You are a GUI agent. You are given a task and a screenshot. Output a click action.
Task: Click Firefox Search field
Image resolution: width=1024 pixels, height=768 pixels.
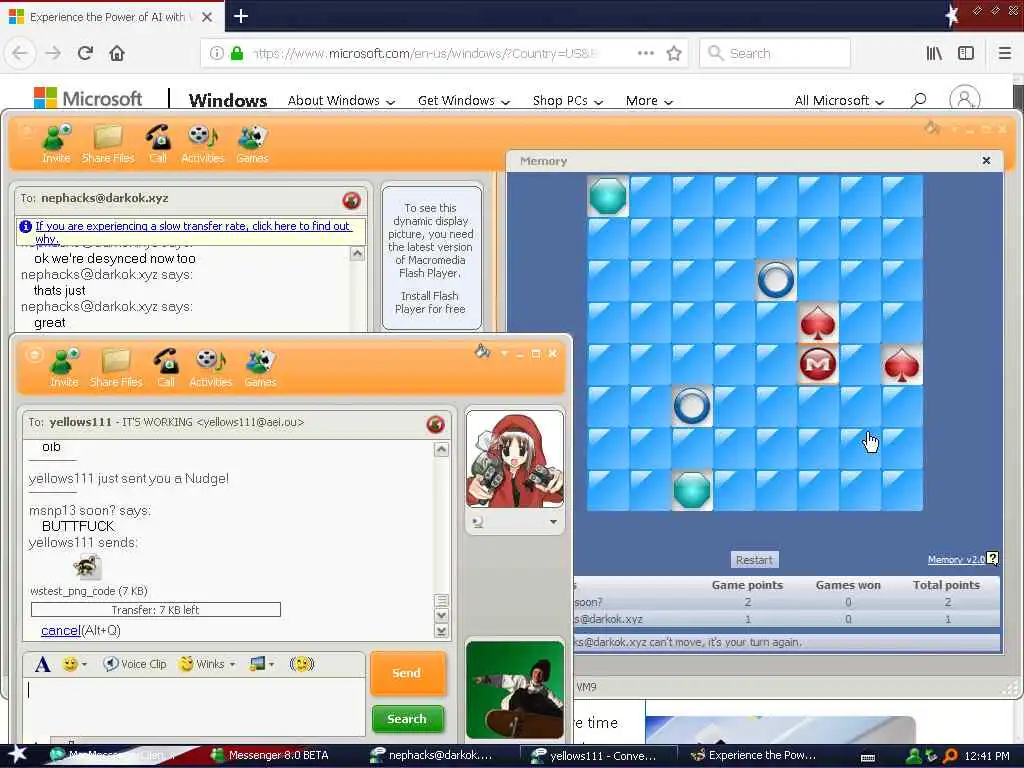tap(775, 53)
